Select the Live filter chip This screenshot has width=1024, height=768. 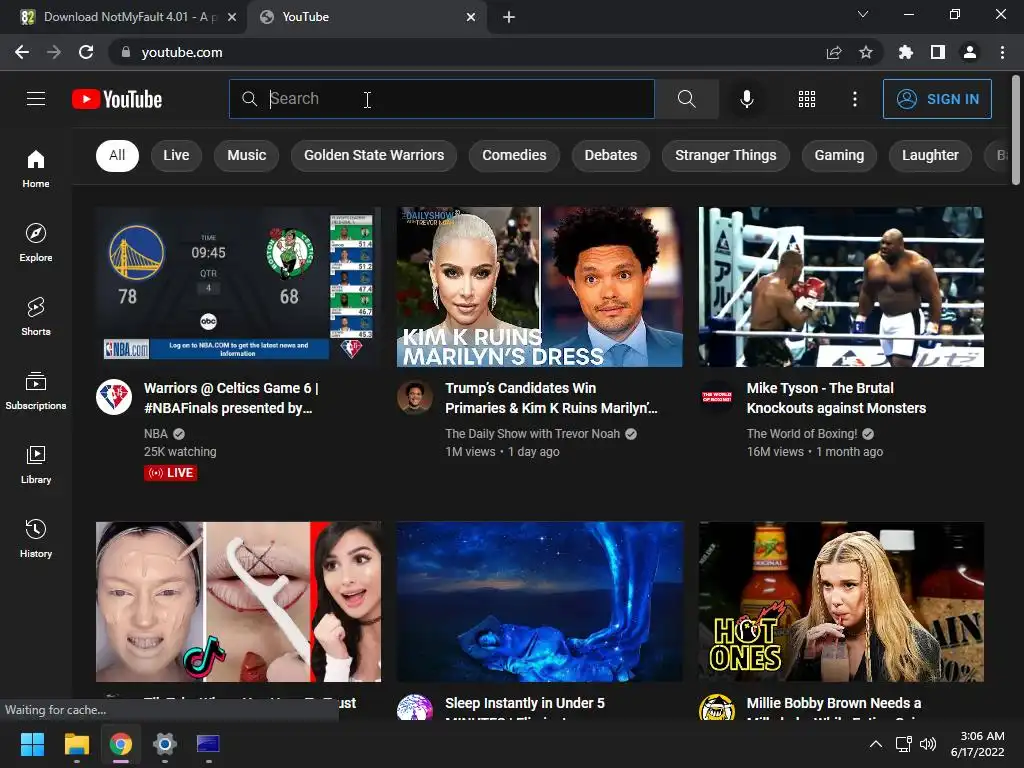click(176, 155)
